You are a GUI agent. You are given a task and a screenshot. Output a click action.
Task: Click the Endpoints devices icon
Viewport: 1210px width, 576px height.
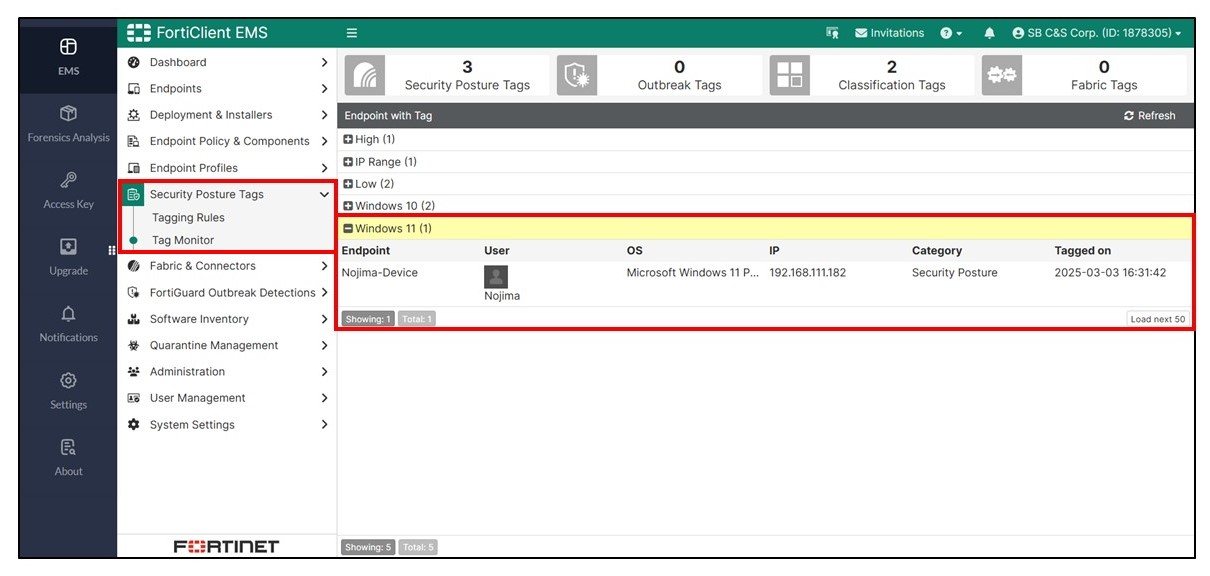click(x=133, y=89)
